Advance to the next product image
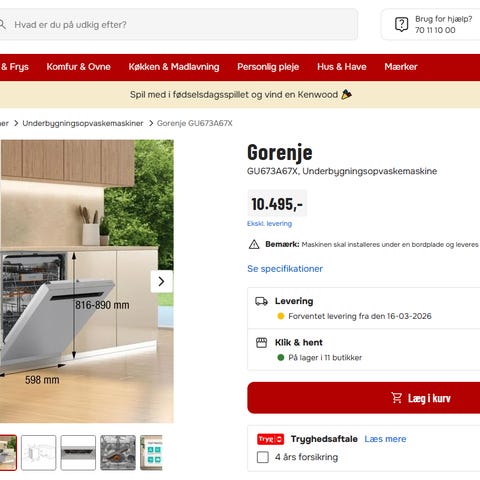The height and width of the screenshot is (480, 480). pos(162,282)
